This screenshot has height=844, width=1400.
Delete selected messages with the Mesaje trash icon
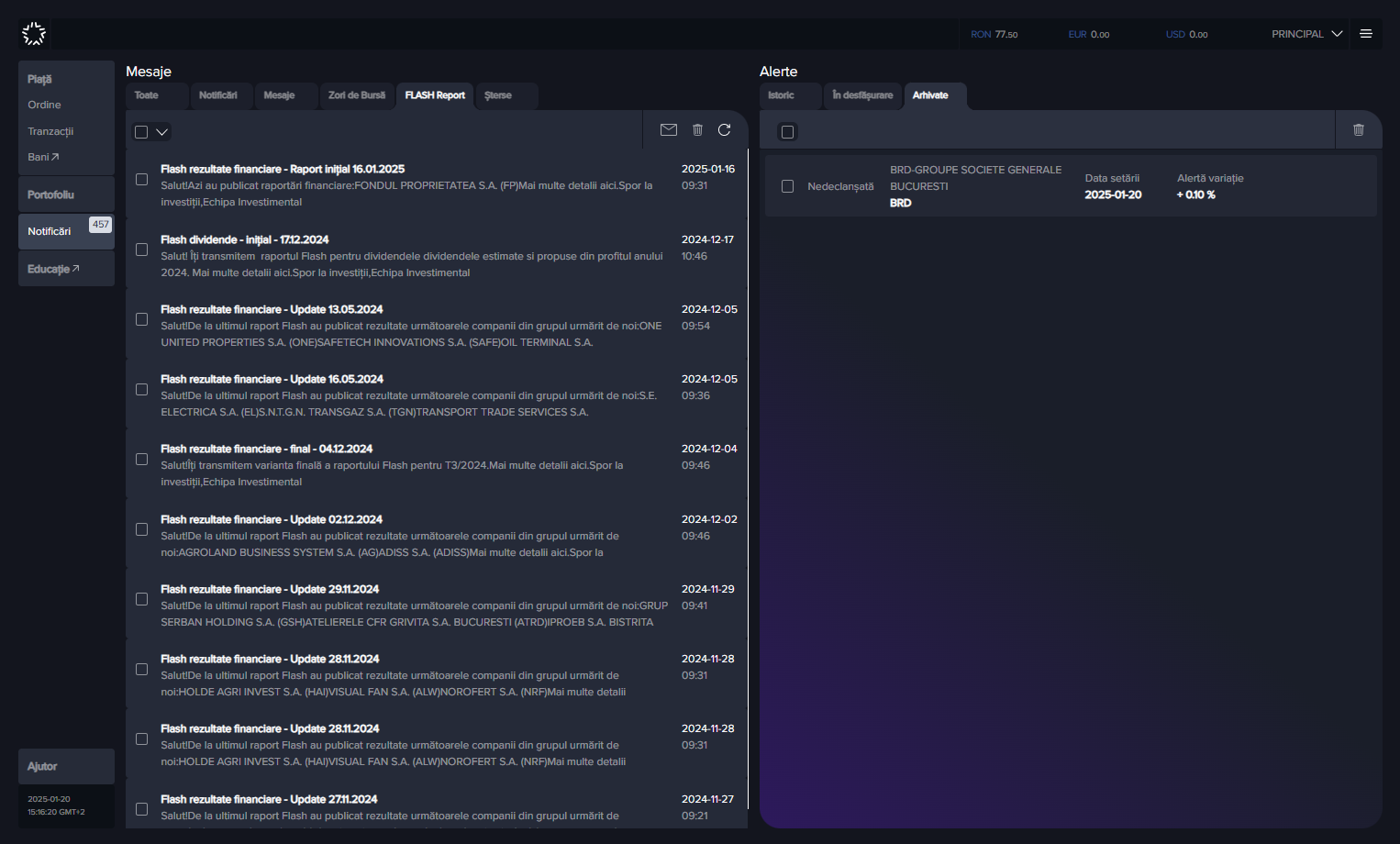click(x=697, y=130)
